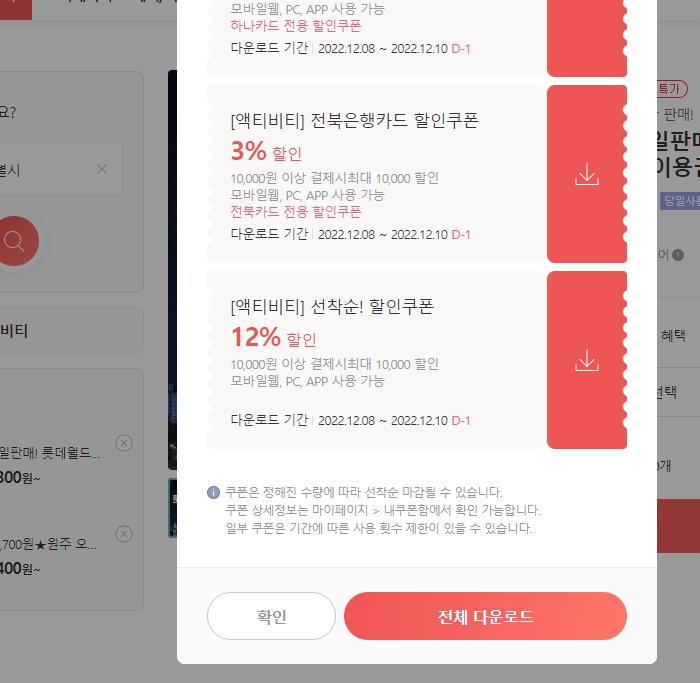
Task: Click the info icon beside coupon notice
Action: point(213,492)
